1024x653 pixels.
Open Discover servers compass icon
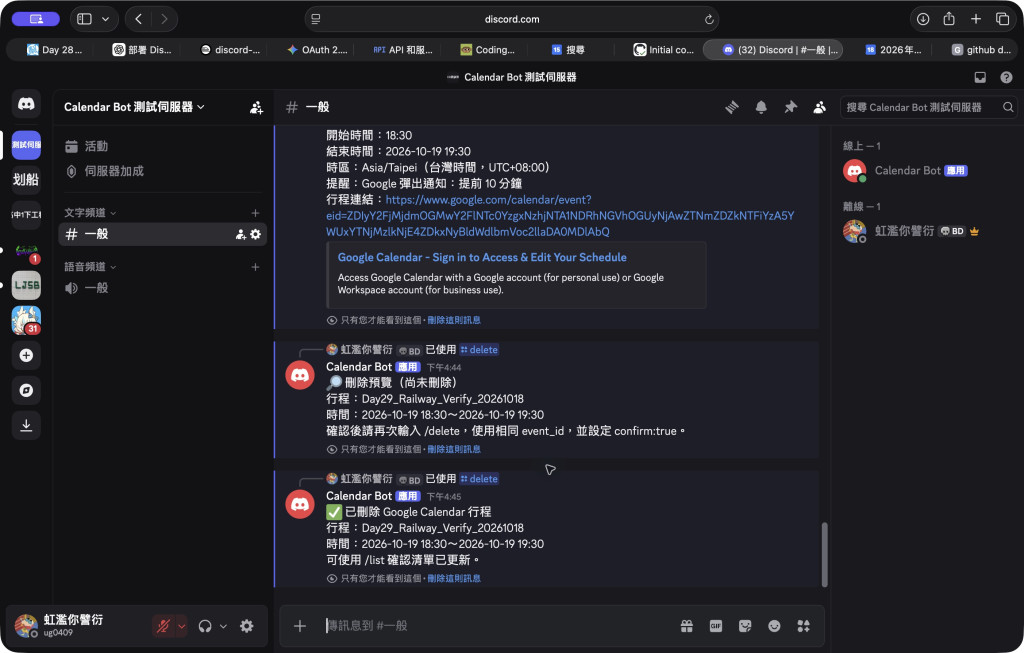(26, 390)
